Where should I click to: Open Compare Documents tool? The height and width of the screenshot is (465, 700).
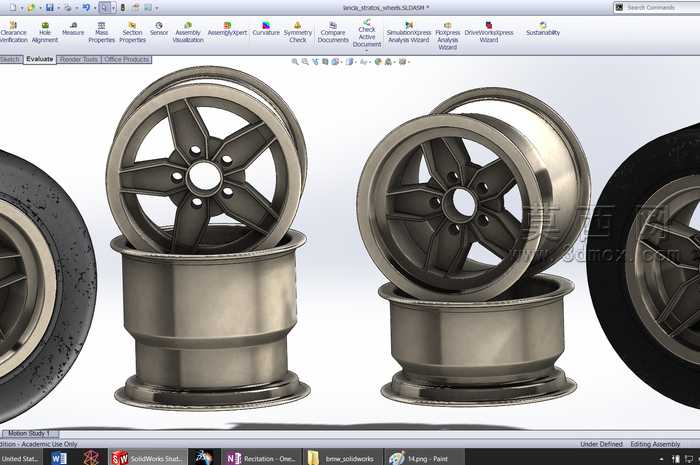point(333,32)
